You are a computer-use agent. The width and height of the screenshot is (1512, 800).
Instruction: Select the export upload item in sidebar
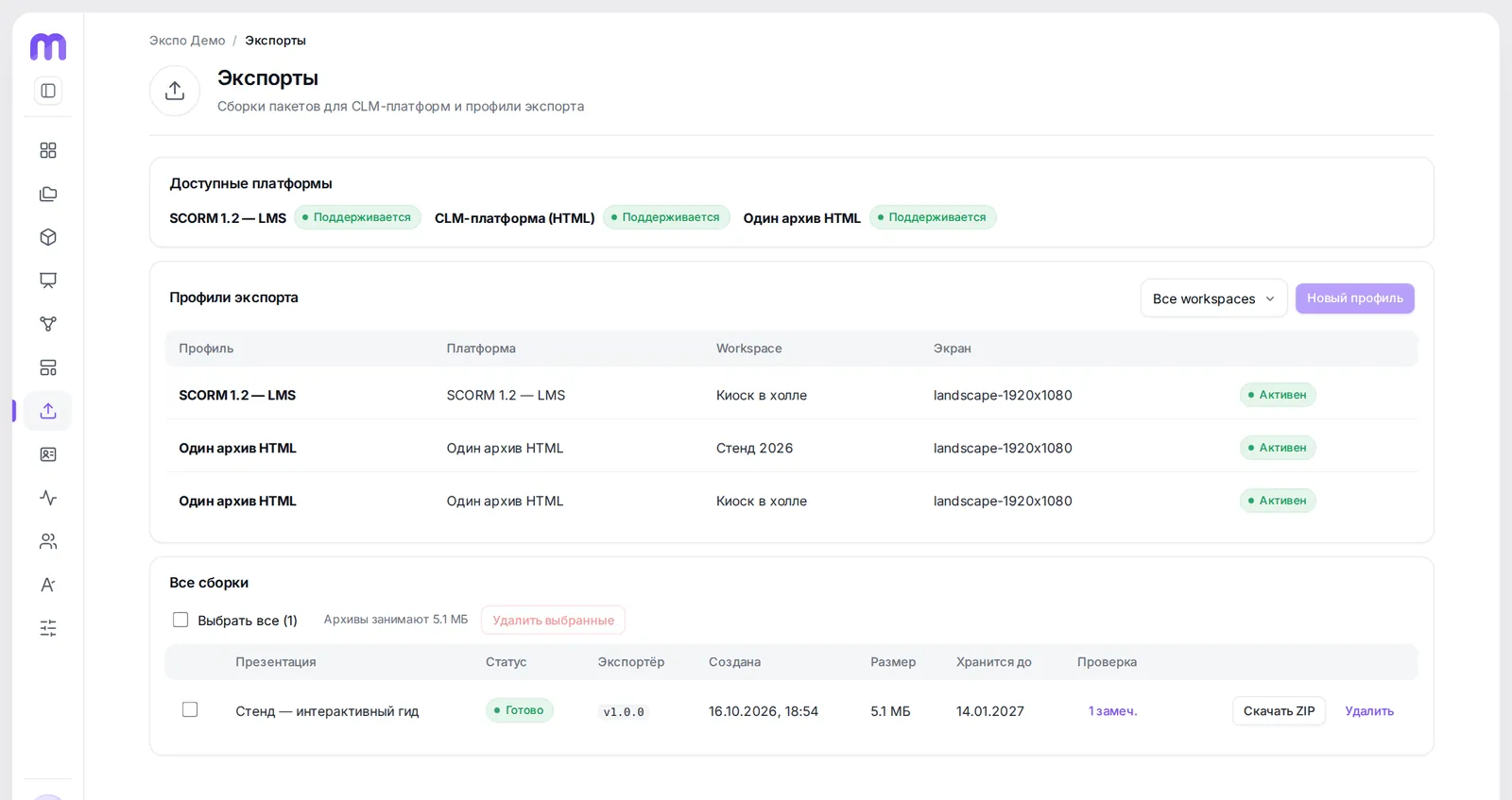[48, 411]
